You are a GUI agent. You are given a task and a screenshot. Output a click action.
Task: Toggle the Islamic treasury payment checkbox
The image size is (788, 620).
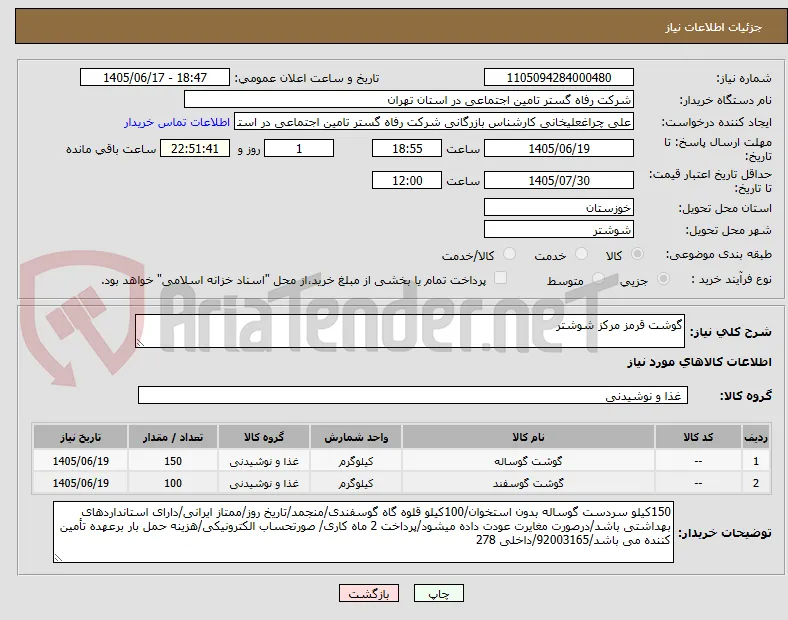click(501, 278)
